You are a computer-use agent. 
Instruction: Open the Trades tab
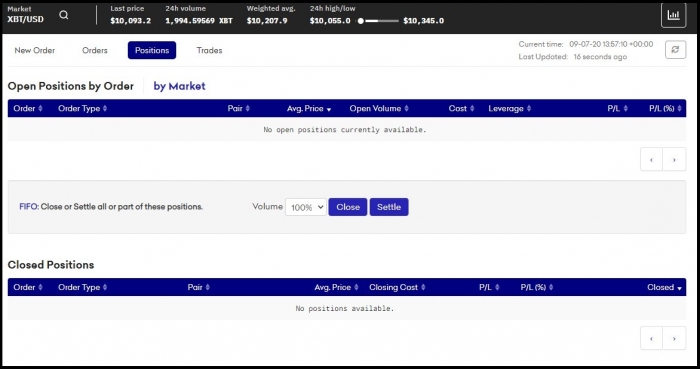pos(209,50)
